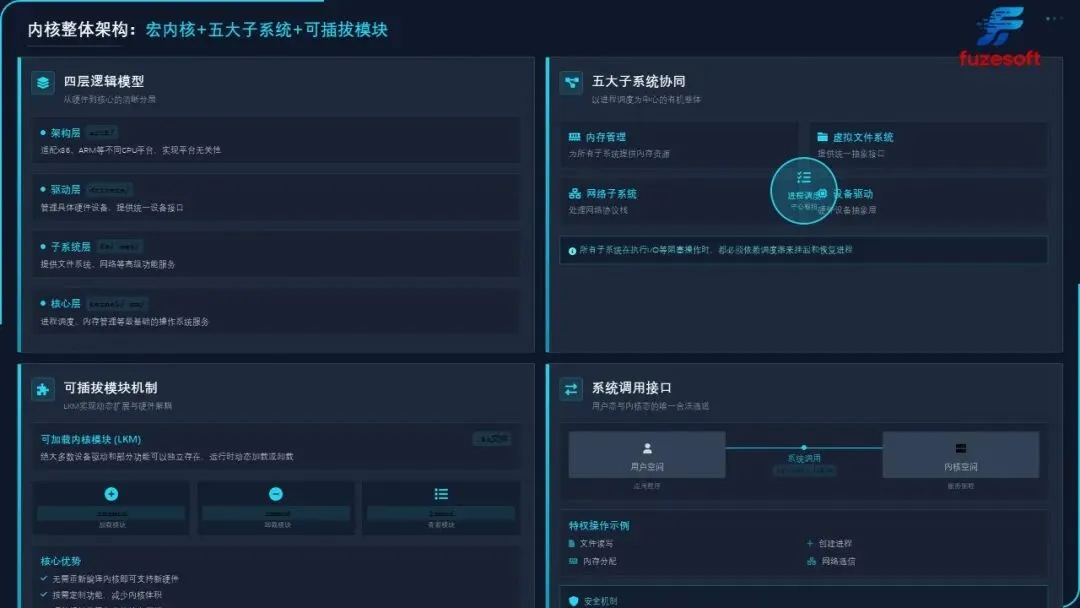
Task: Click the puzzle piece icon beside 可插拔模块机制
Action: 43,389
